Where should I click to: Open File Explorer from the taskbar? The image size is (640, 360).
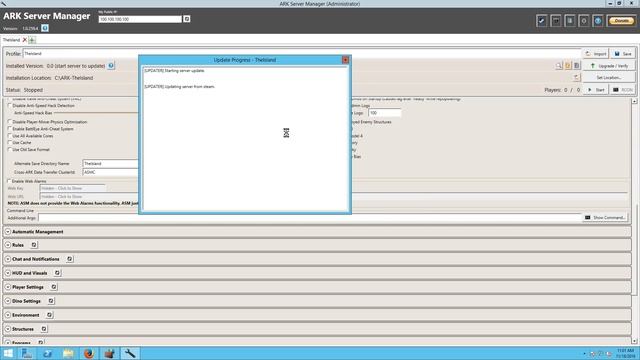click(x=68, y=353)
